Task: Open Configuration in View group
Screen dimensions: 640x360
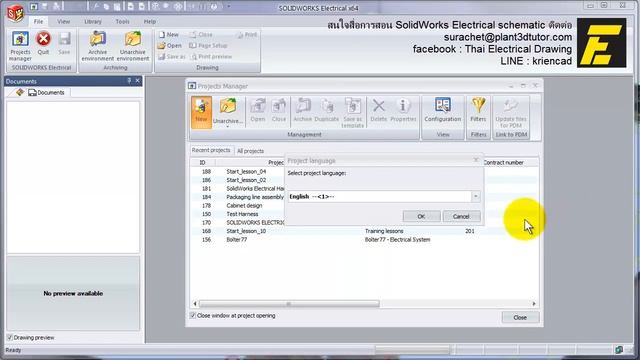Action: tap(442, 110)
